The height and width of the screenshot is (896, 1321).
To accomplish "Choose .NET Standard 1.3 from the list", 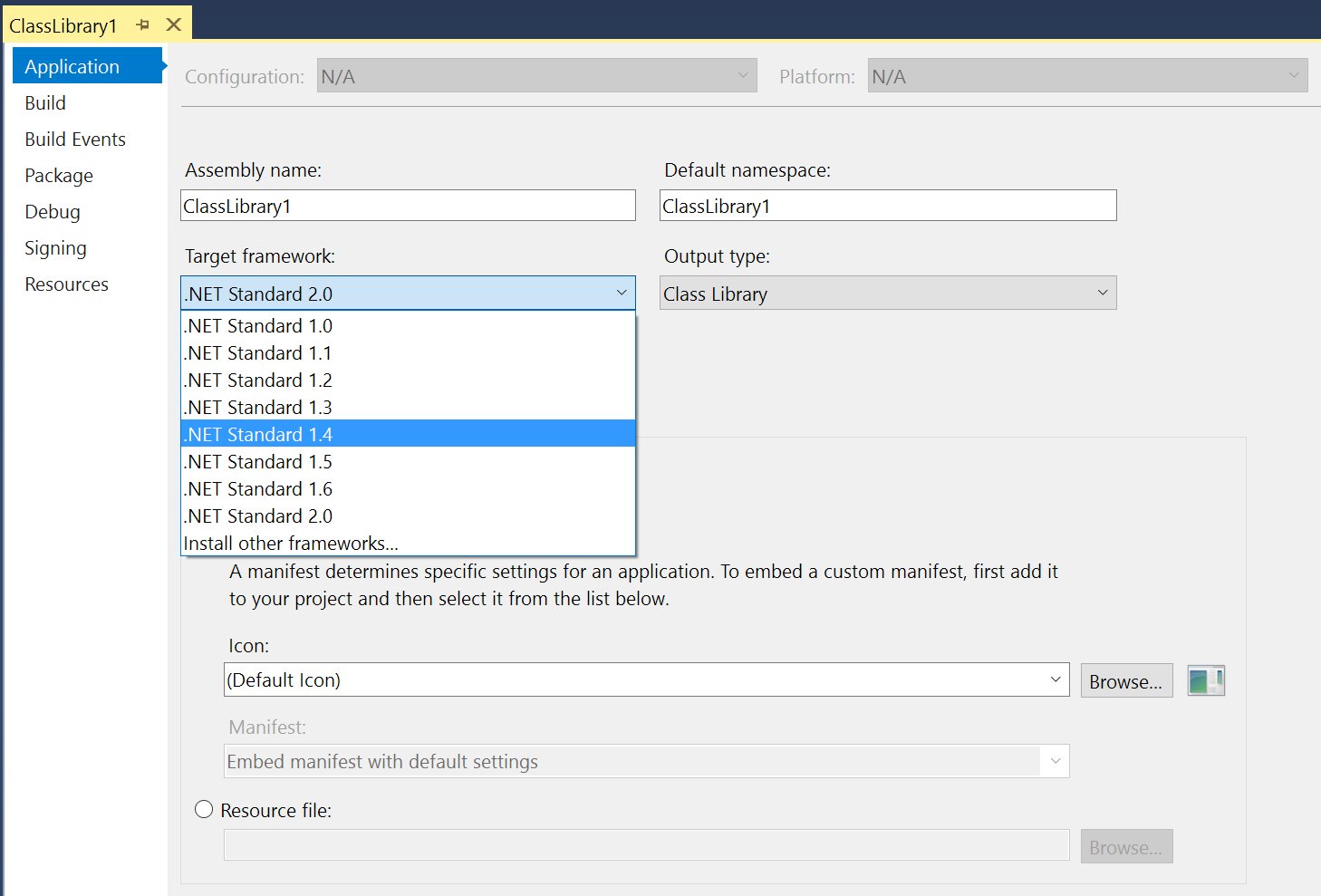I will pos(408,407).
